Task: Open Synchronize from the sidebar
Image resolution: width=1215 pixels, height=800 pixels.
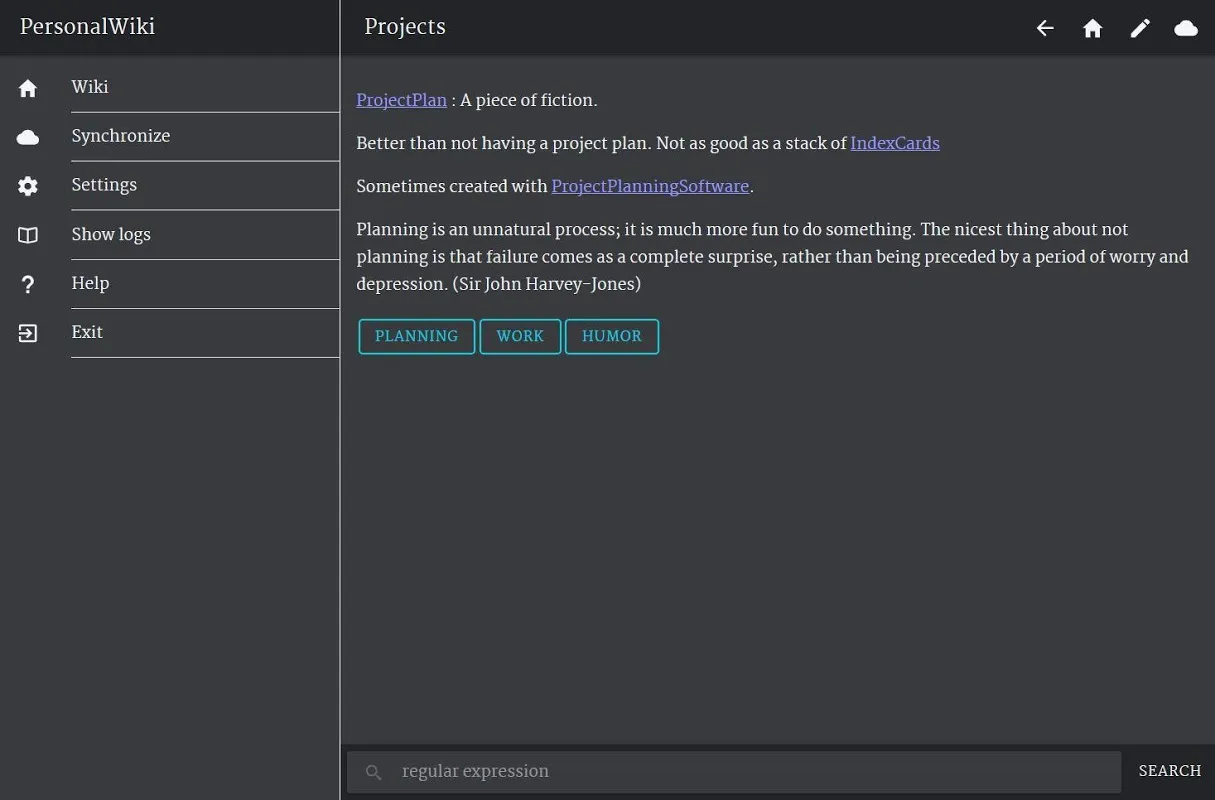Action: (170, 136)
